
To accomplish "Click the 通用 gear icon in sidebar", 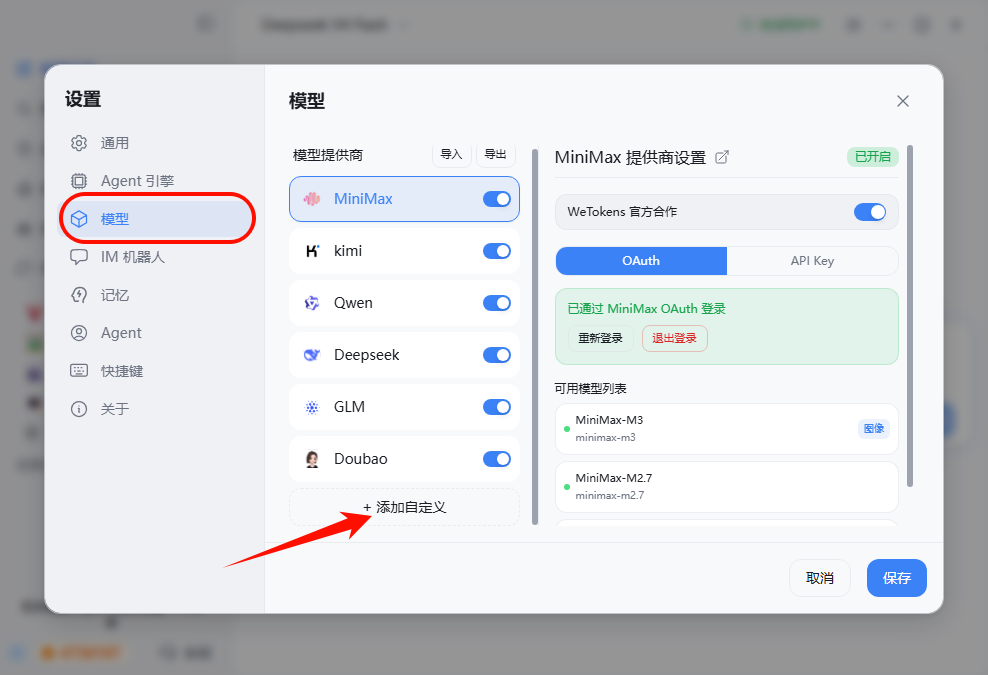I will 79,143.
